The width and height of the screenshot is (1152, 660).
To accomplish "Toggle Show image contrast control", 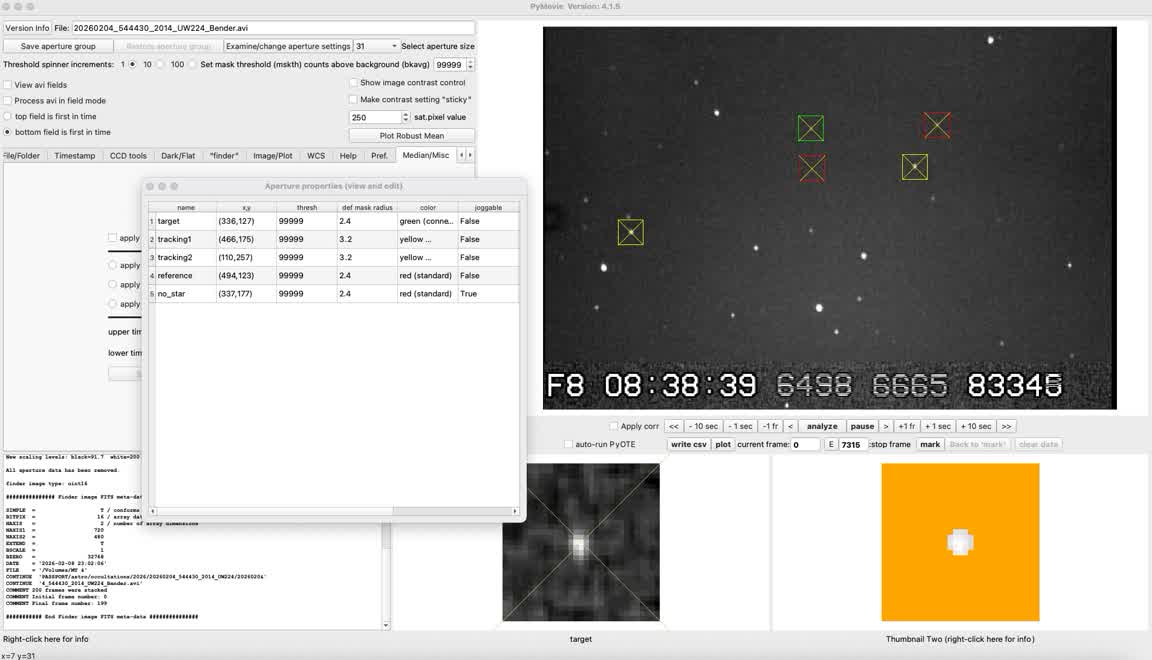I will (x=353, y=83).
